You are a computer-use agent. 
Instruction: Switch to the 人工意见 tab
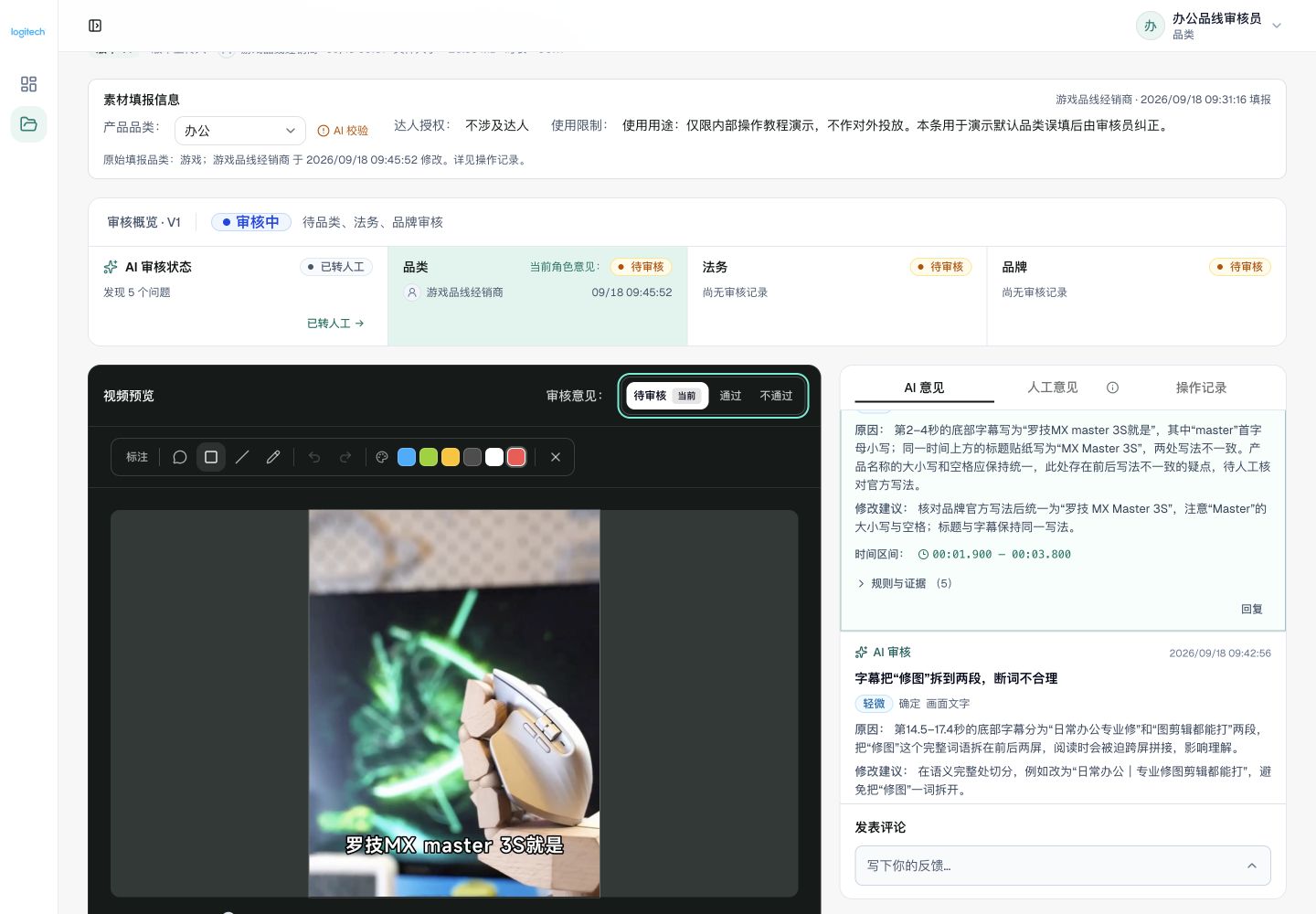click(1053, 388)
